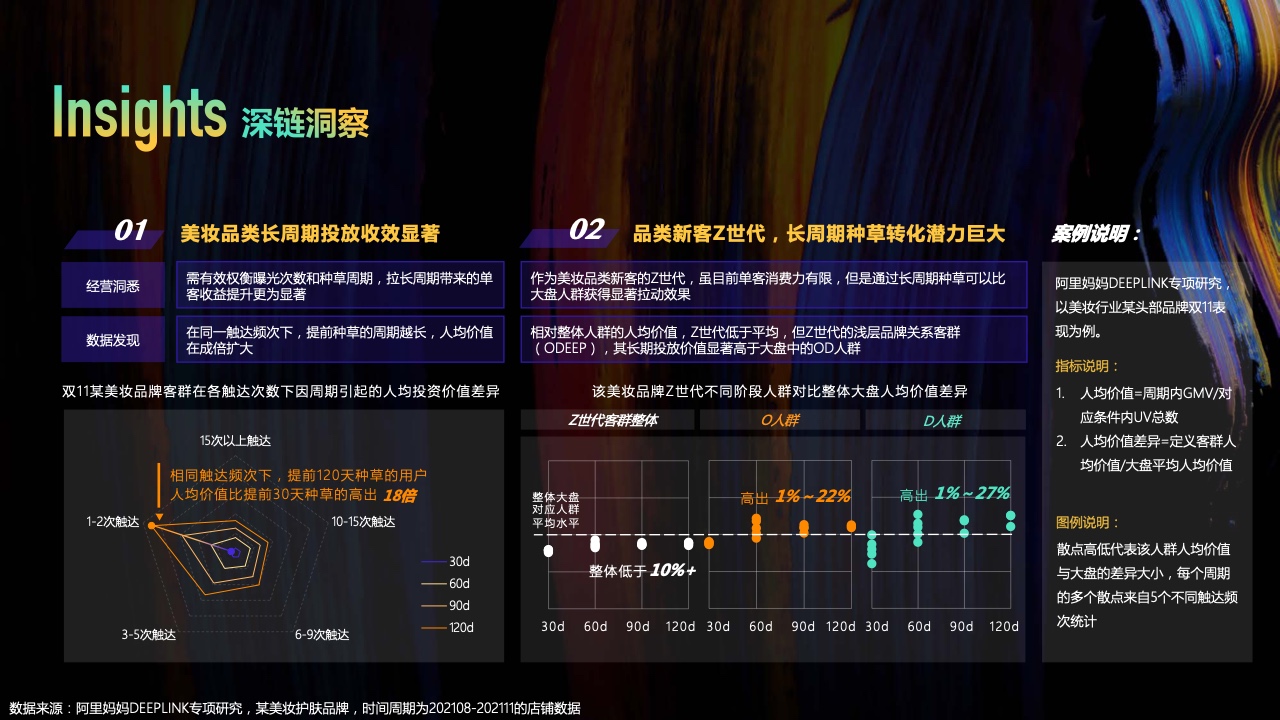
Task: Select the 人均价值=周期内GMV definition
Action: pos(1146,405)
